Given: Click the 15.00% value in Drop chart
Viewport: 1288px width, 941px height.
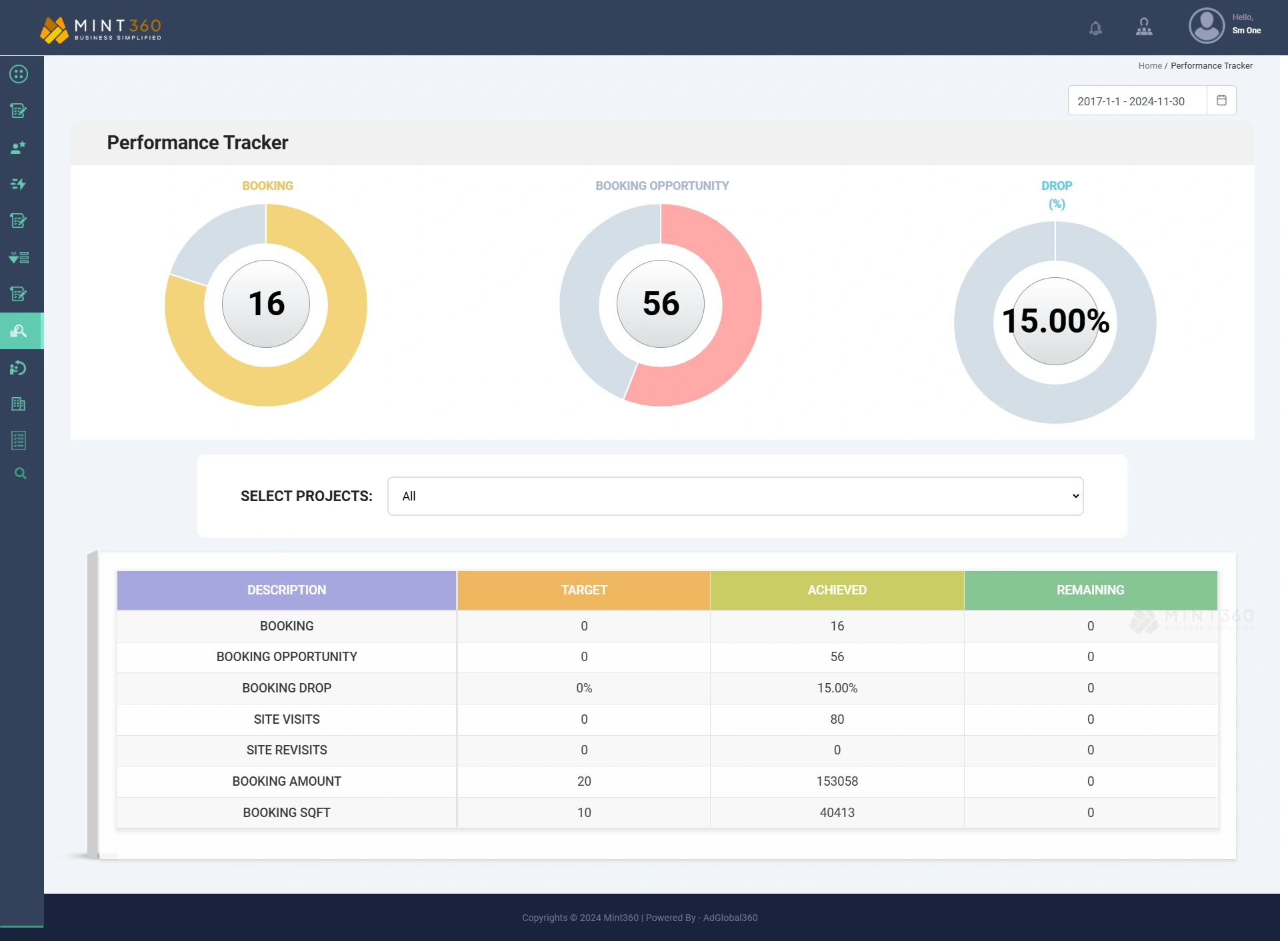Looking at the screenshot, I should pos(1055,321).
